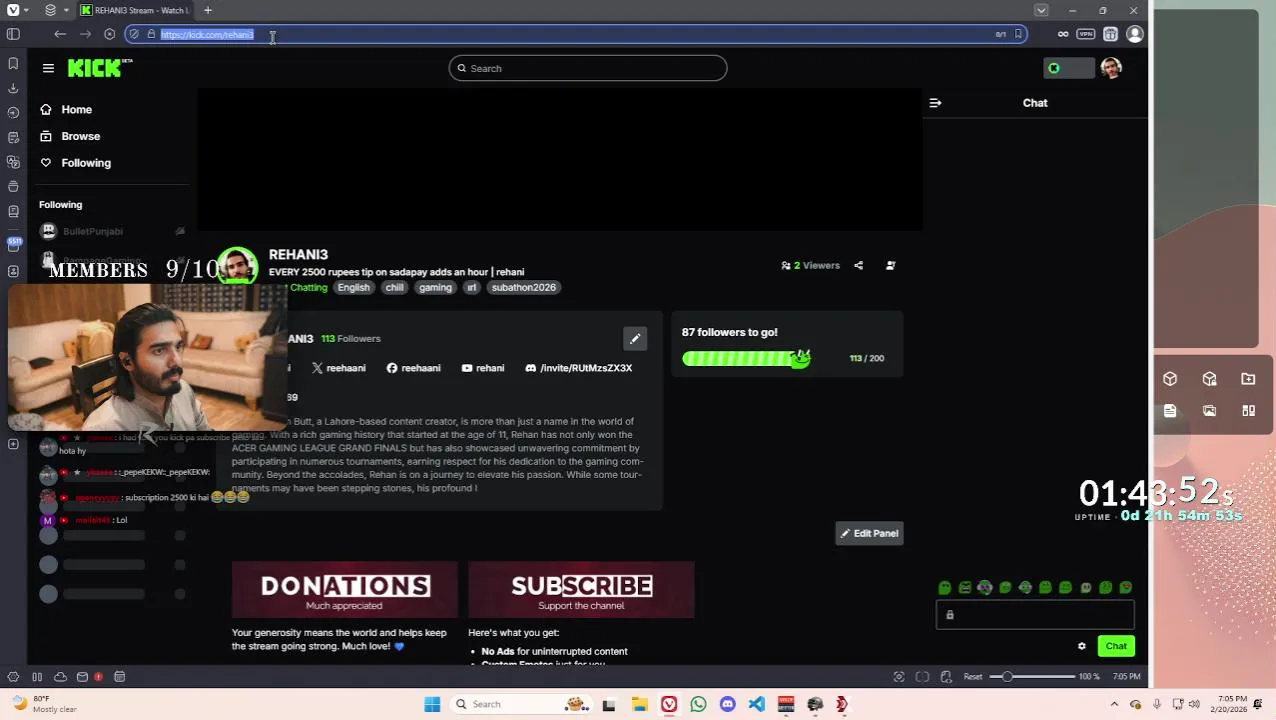The image size is (1276, 720).
Task: Open Windows Start menu
Action: [x=432, y=705]
